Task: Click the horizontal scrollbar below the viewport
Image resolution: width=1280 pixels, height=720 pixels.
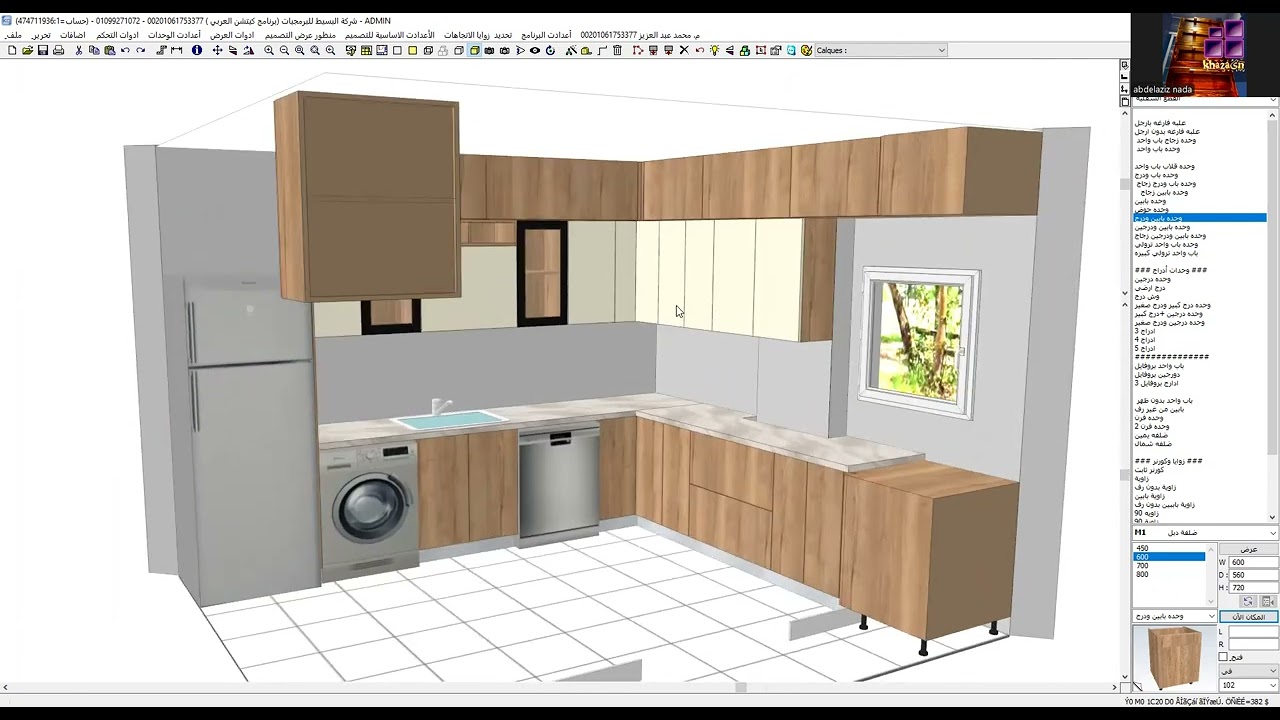Action: point(560,687)
